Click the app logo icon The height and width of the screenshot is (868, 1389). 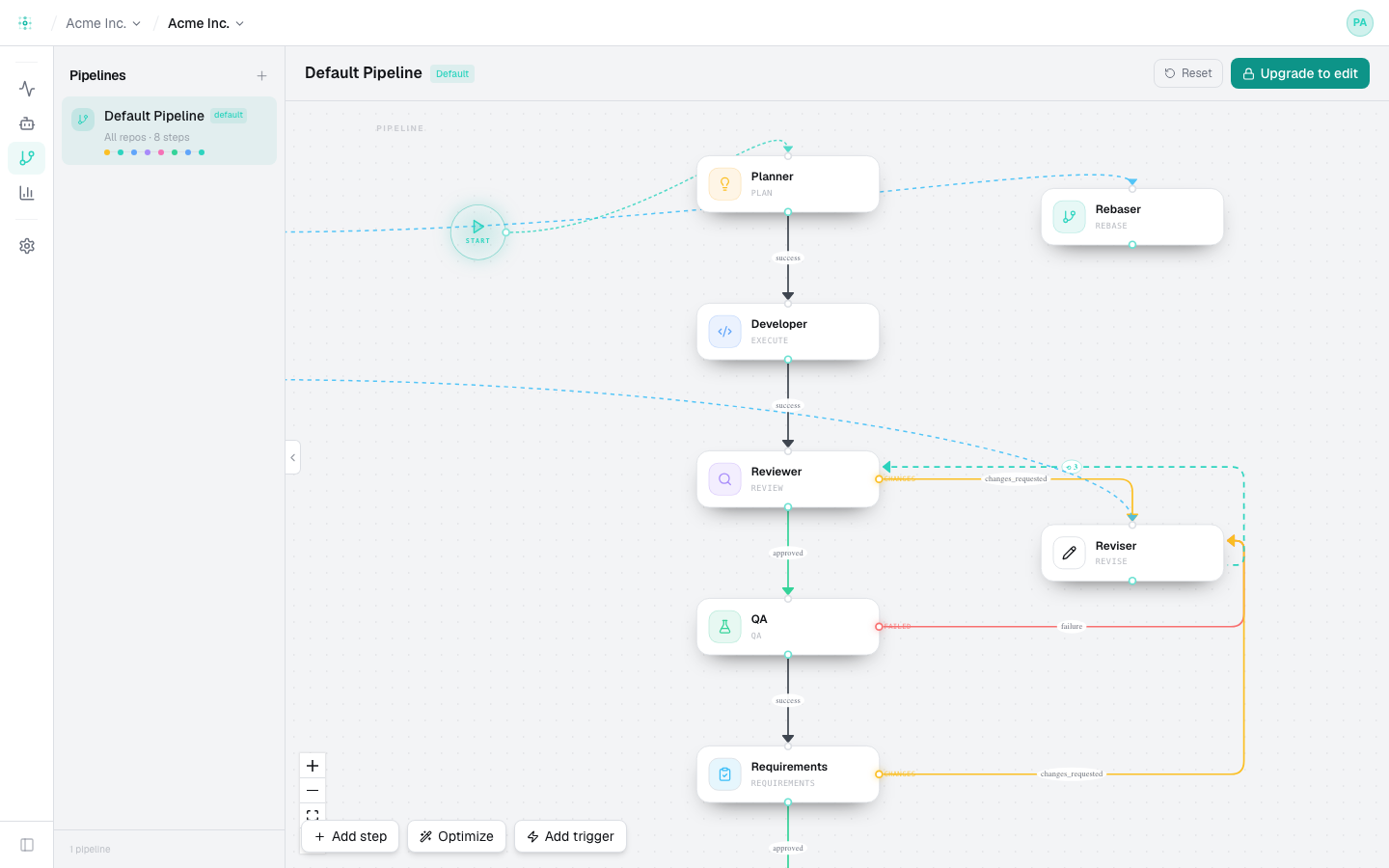25,23
